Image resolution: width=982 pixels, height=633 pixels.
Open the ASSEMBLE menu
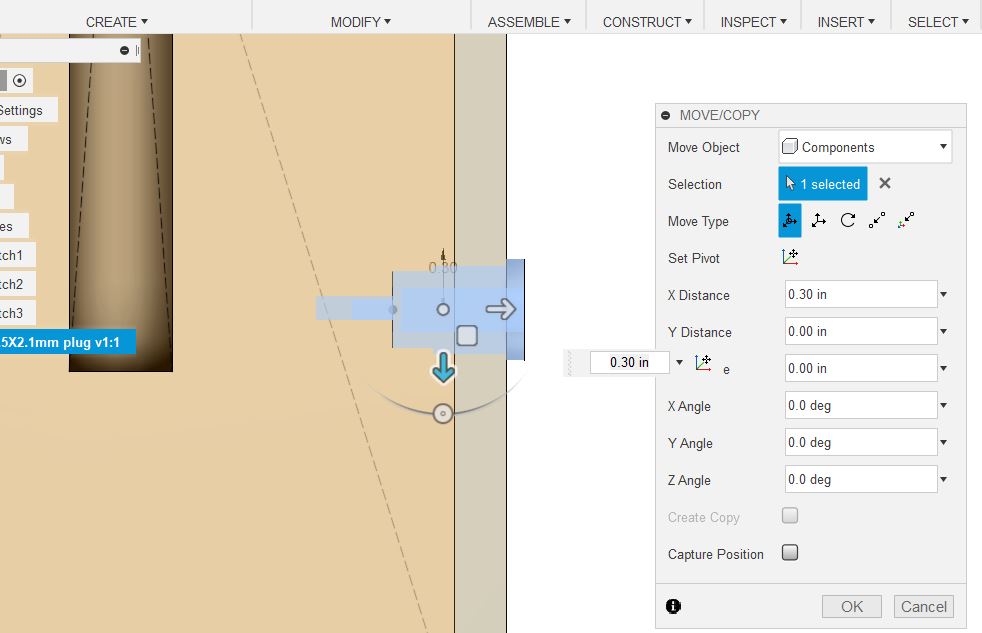(529, 22)
